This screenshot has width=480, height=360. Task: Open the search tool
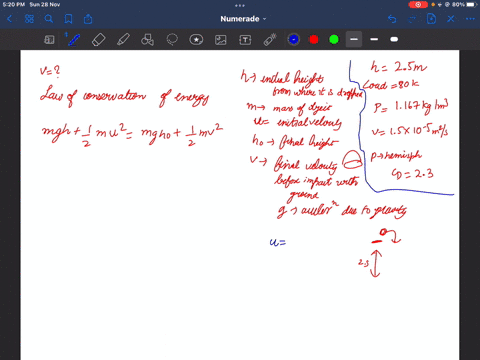point(49,19)
